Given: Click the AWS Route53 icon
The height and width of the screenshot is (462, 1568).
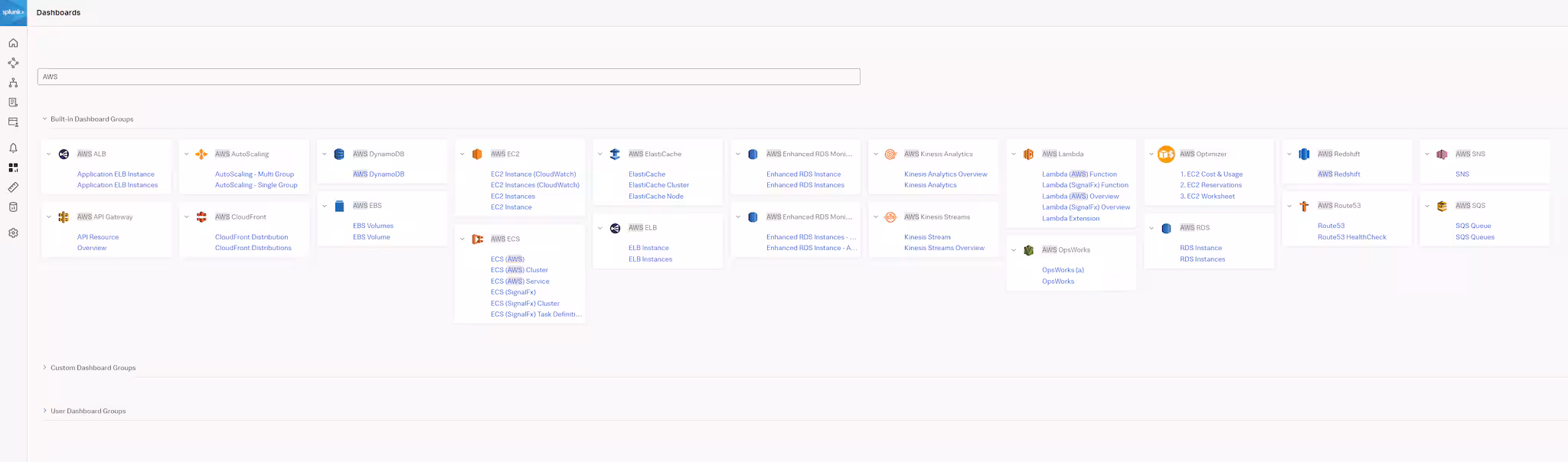Looking at the screenshot, I should pyautogui.click(x=1304, y=206).
